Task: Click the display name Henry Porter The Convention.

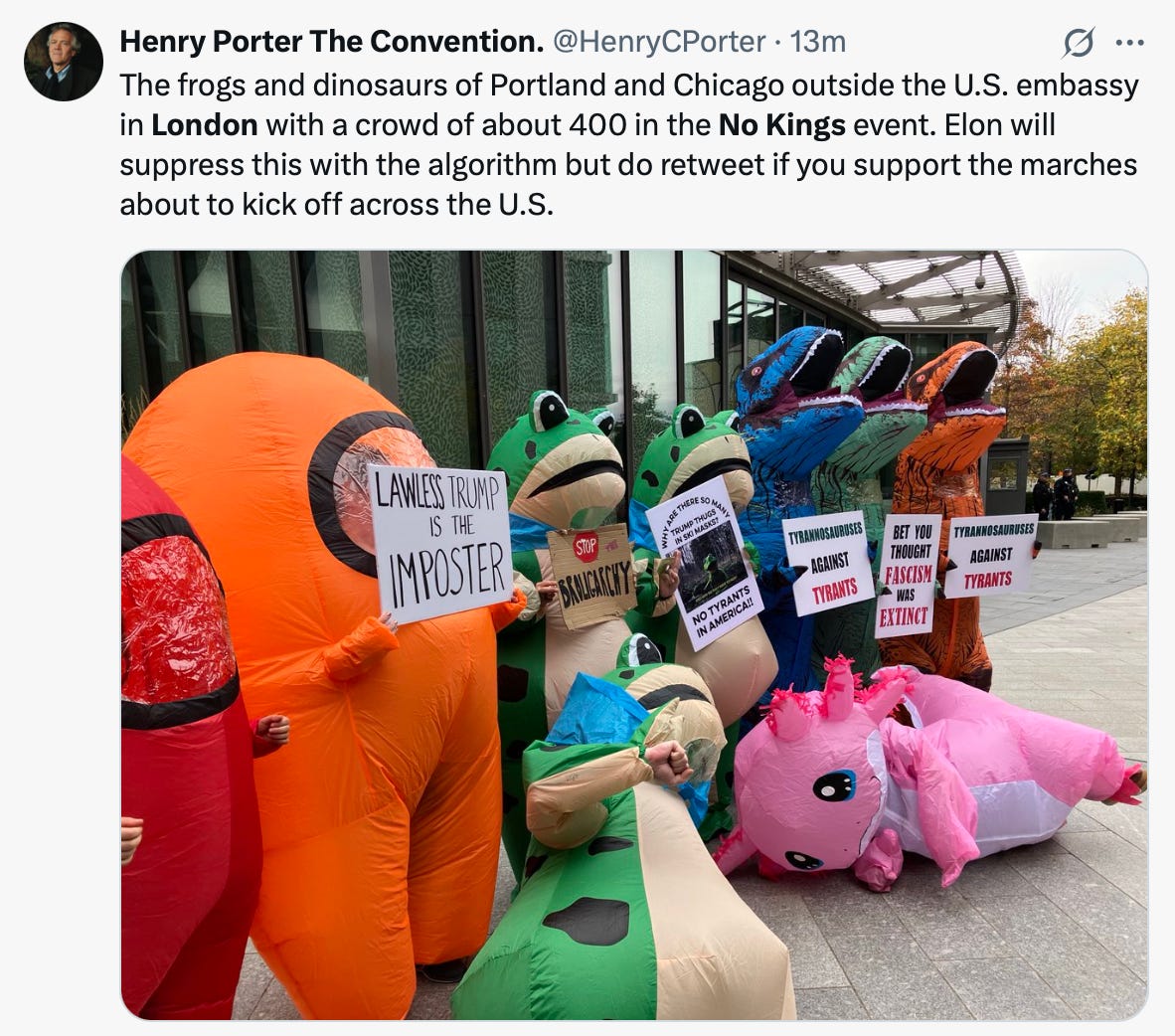Action: (x=331, y=42)
